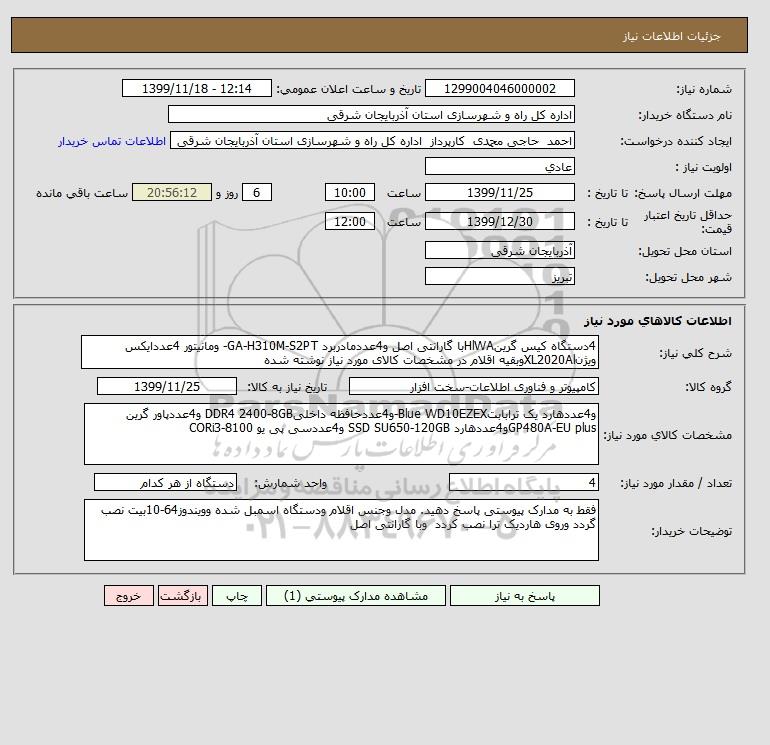Click the general description text box شرح کلی نیاز
770x745 pixels.
(340, 352)
